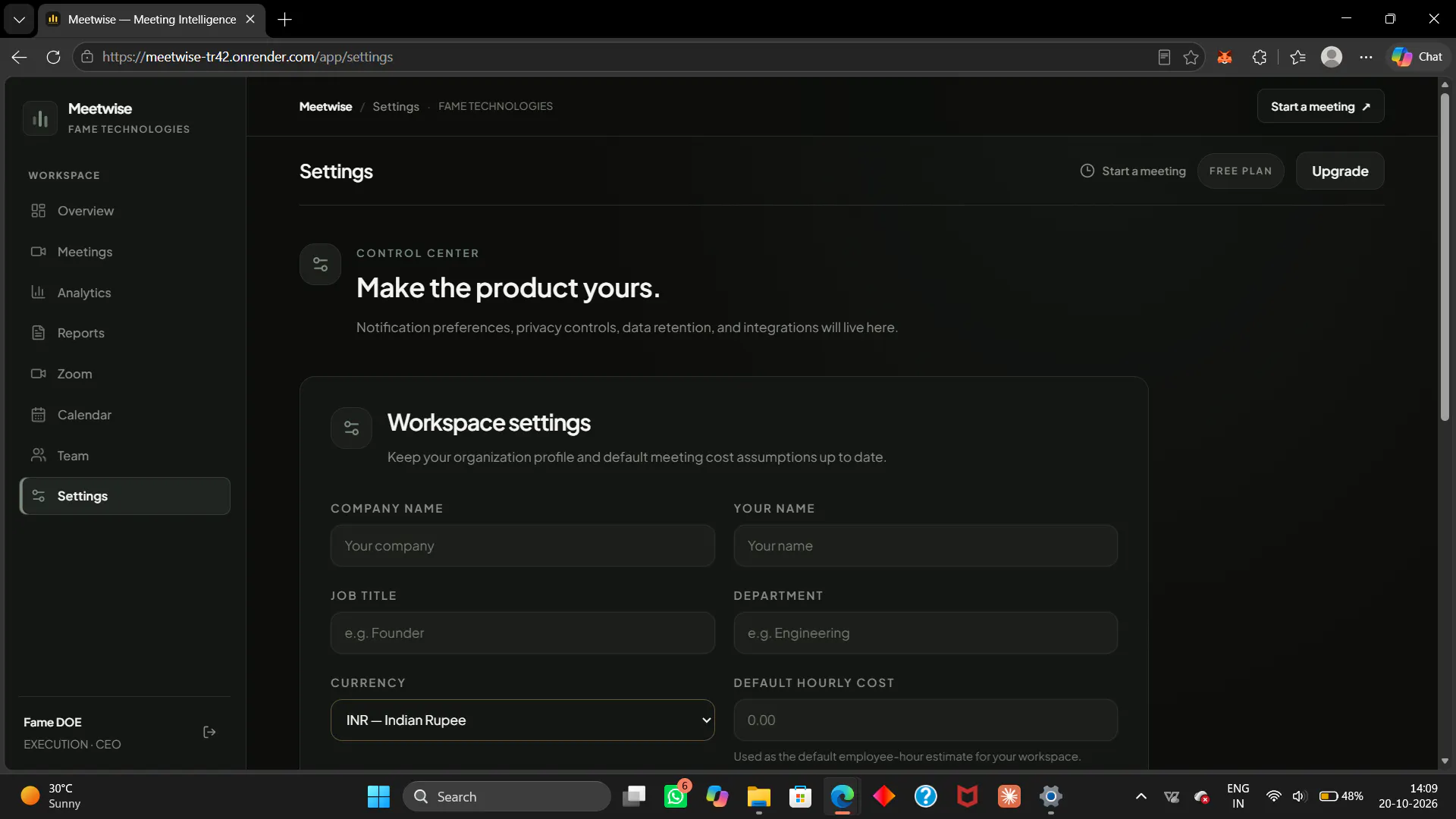Click the FREE PLAN badge
1456x819 pixels.
point(1241,171)
